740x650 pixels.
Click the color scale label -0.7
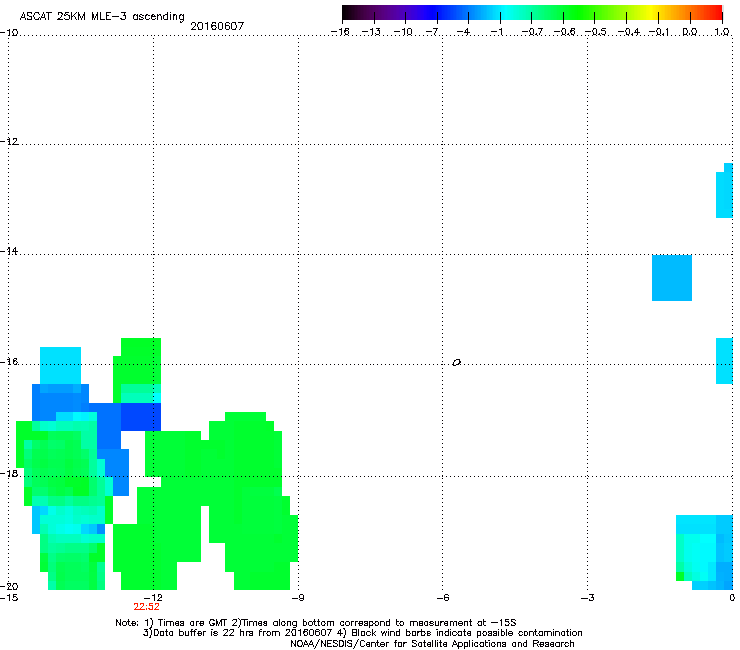tap(532, 32)
